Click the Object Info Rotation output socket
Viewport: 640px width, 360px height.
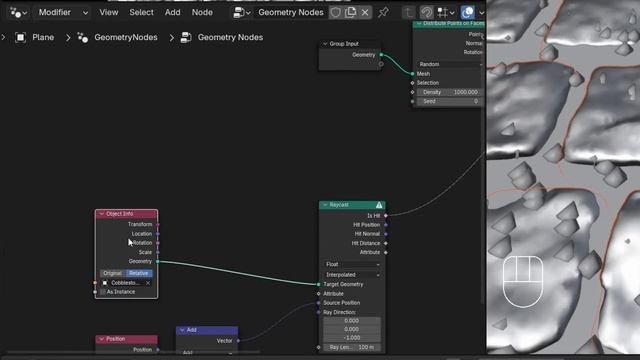coord(158,243)
